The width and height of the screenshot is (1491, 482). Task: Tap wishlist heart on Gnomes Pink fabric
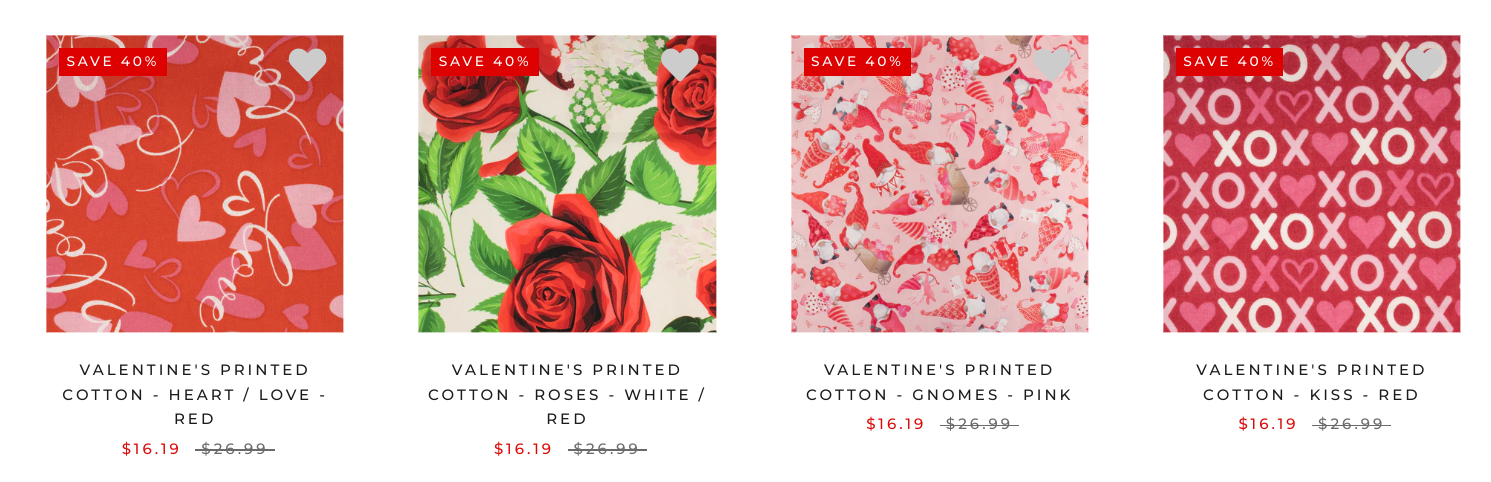[x=1052, y=64]
